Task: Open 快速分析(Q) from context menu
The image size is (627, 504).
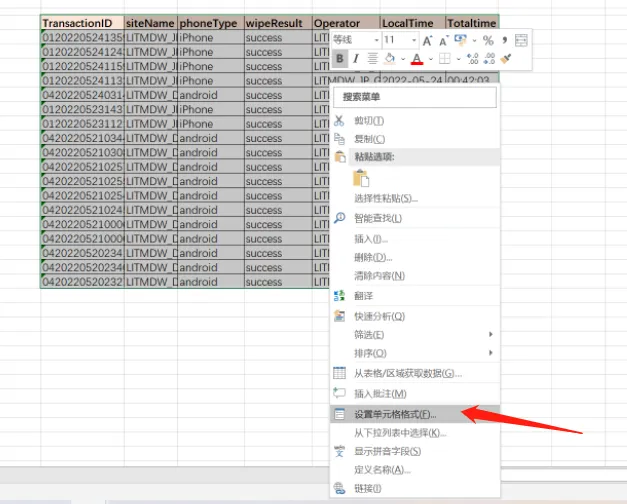Action: [415, 316]
